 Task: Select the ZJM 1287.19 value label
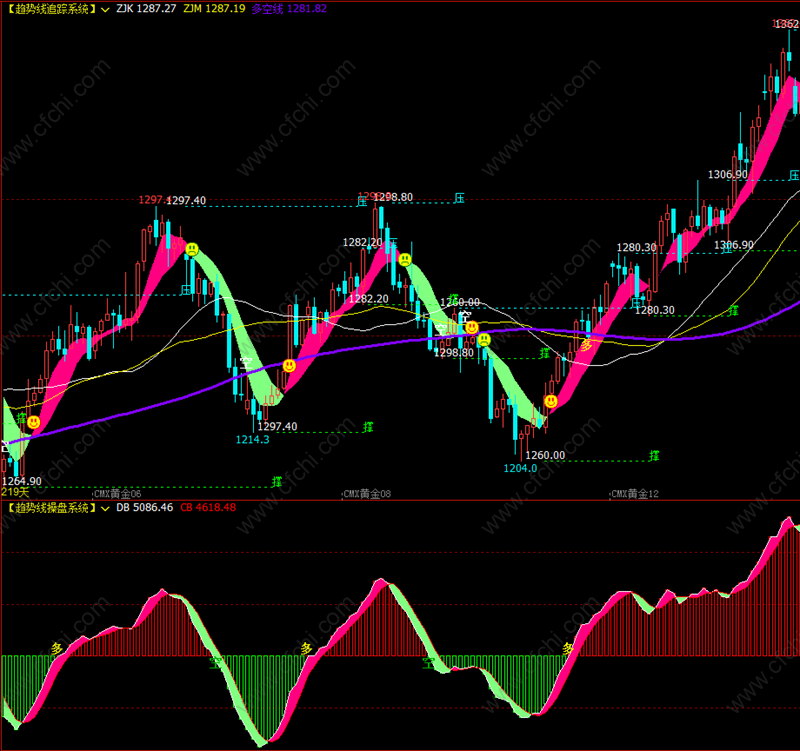click(x=214, y=9)
